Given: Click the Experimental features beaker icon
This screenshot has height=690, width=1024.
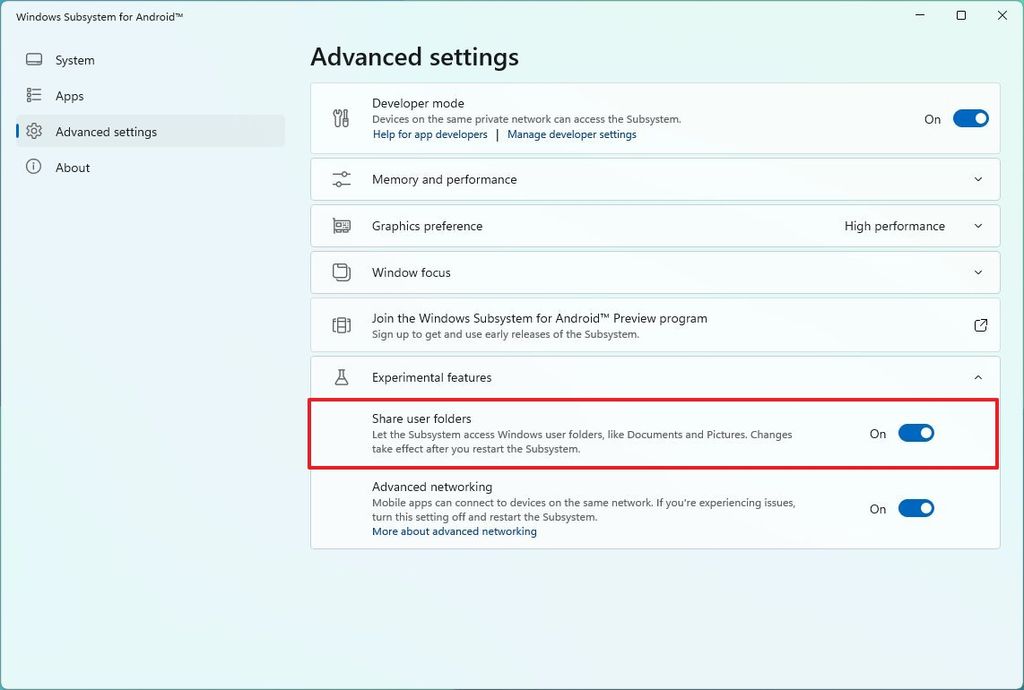Looking at the screenshot, I should point(341,377).
